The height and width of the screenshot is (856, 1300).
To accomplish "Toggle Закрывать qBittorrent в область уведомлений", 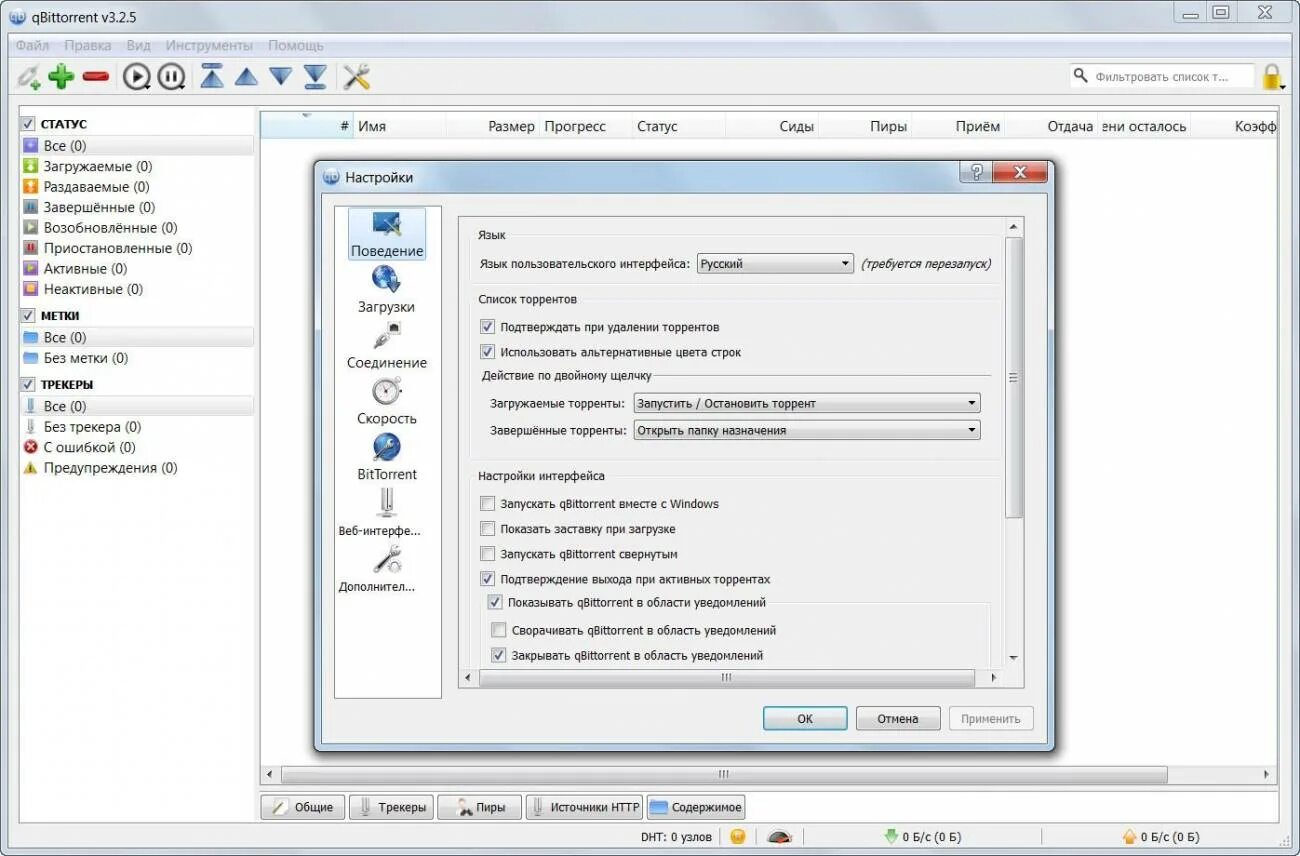I will pos(499,656).
